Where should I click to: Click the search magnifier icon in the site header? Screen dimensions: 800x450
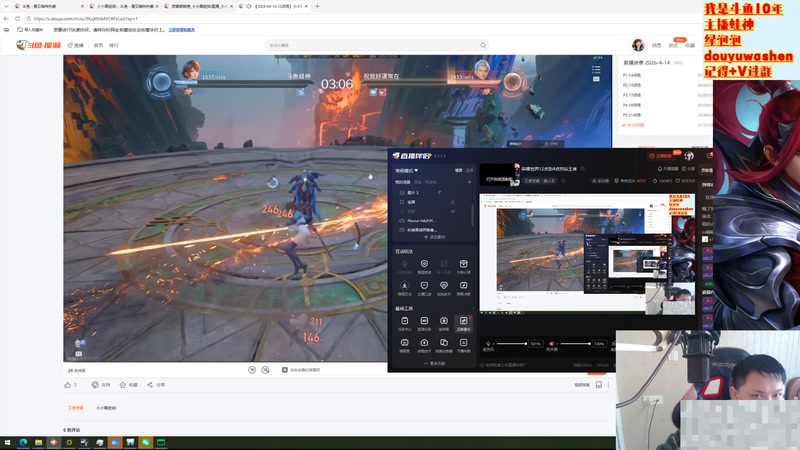point(483,45)
